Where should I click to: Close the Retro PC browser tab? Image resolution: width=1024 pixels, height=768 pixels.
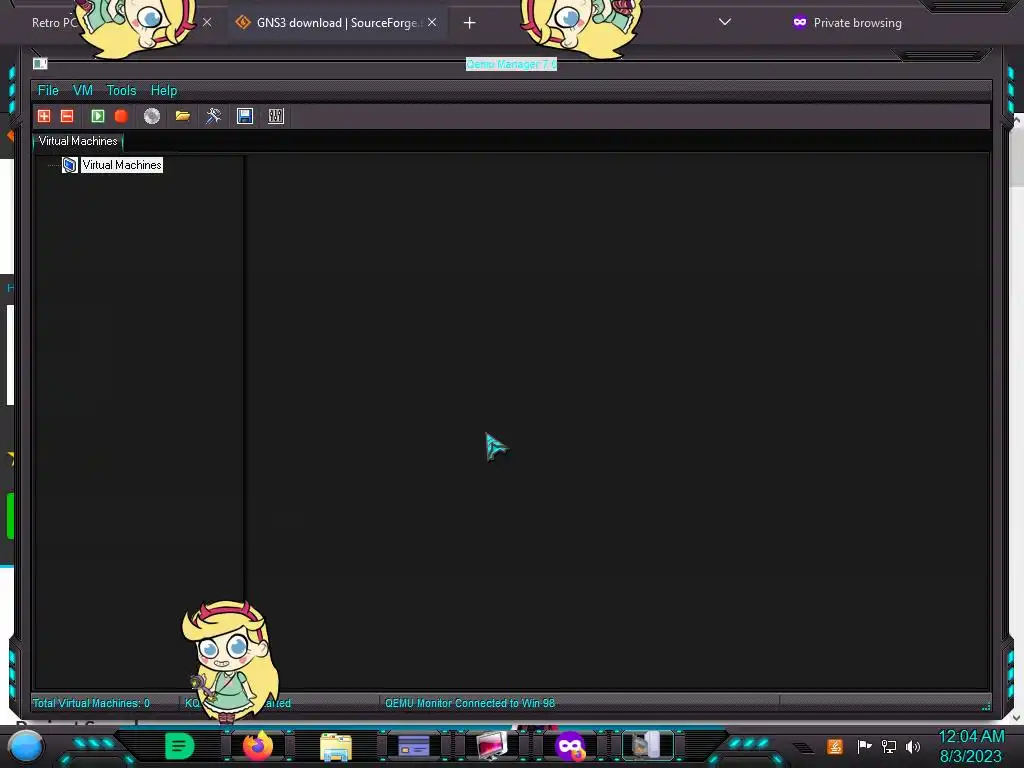[x=207, y=22]
